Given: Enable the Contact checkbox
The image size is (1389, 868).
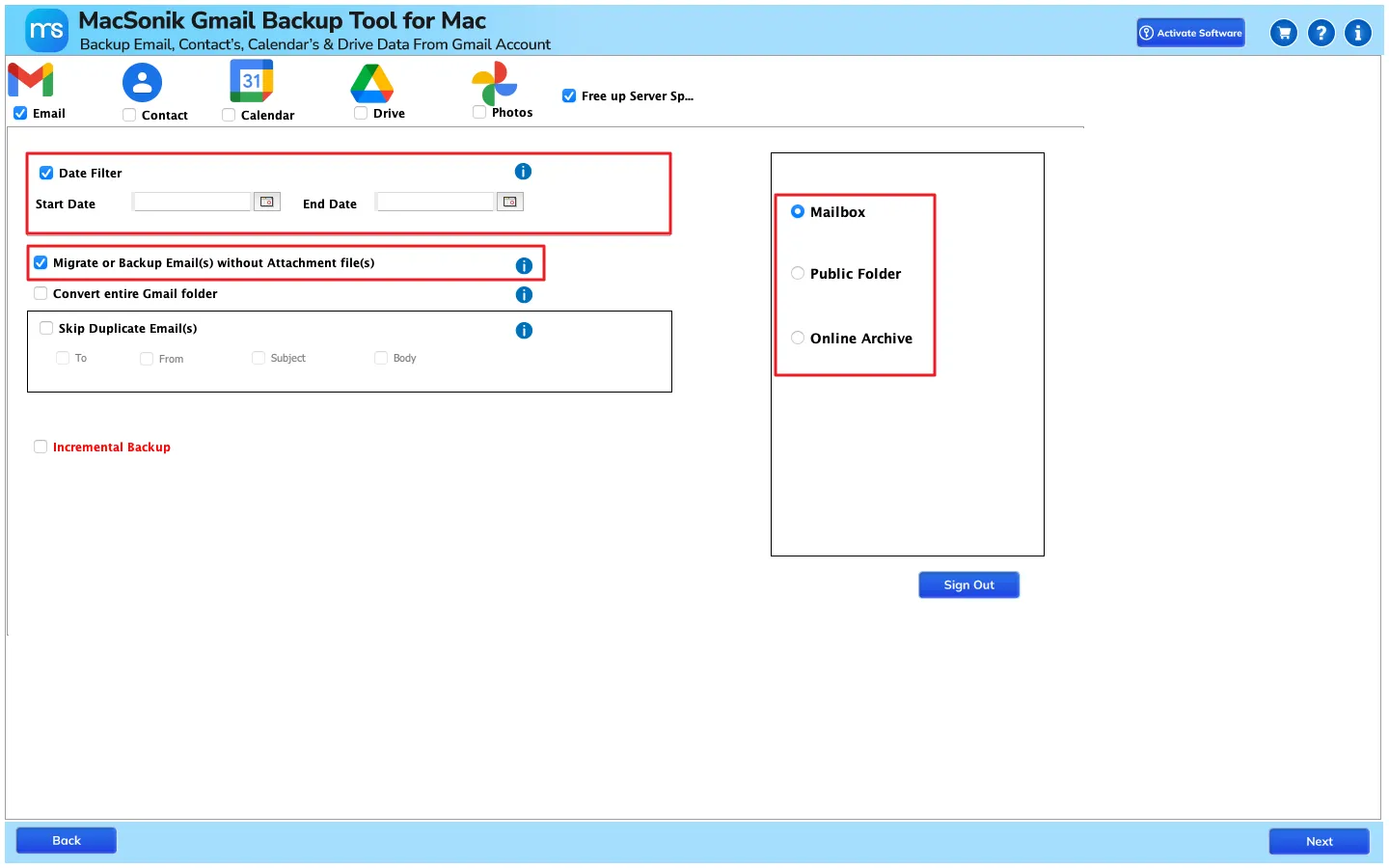Looking at the screenshot, I should tap(129, 115).
